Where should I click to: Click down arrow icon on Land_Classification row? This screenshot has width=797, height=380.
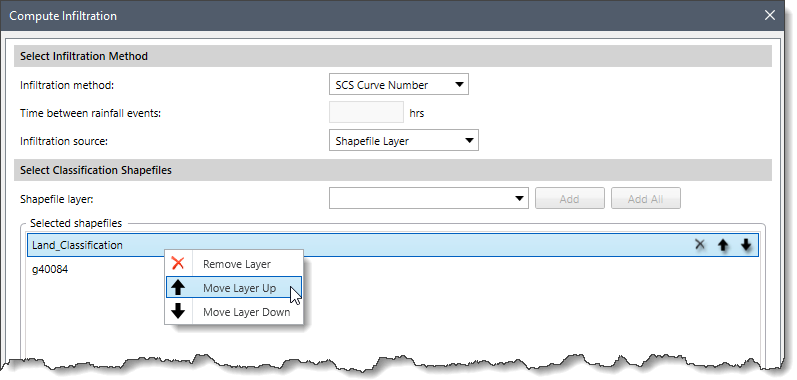pyautogui.click(x=746, y=245)
